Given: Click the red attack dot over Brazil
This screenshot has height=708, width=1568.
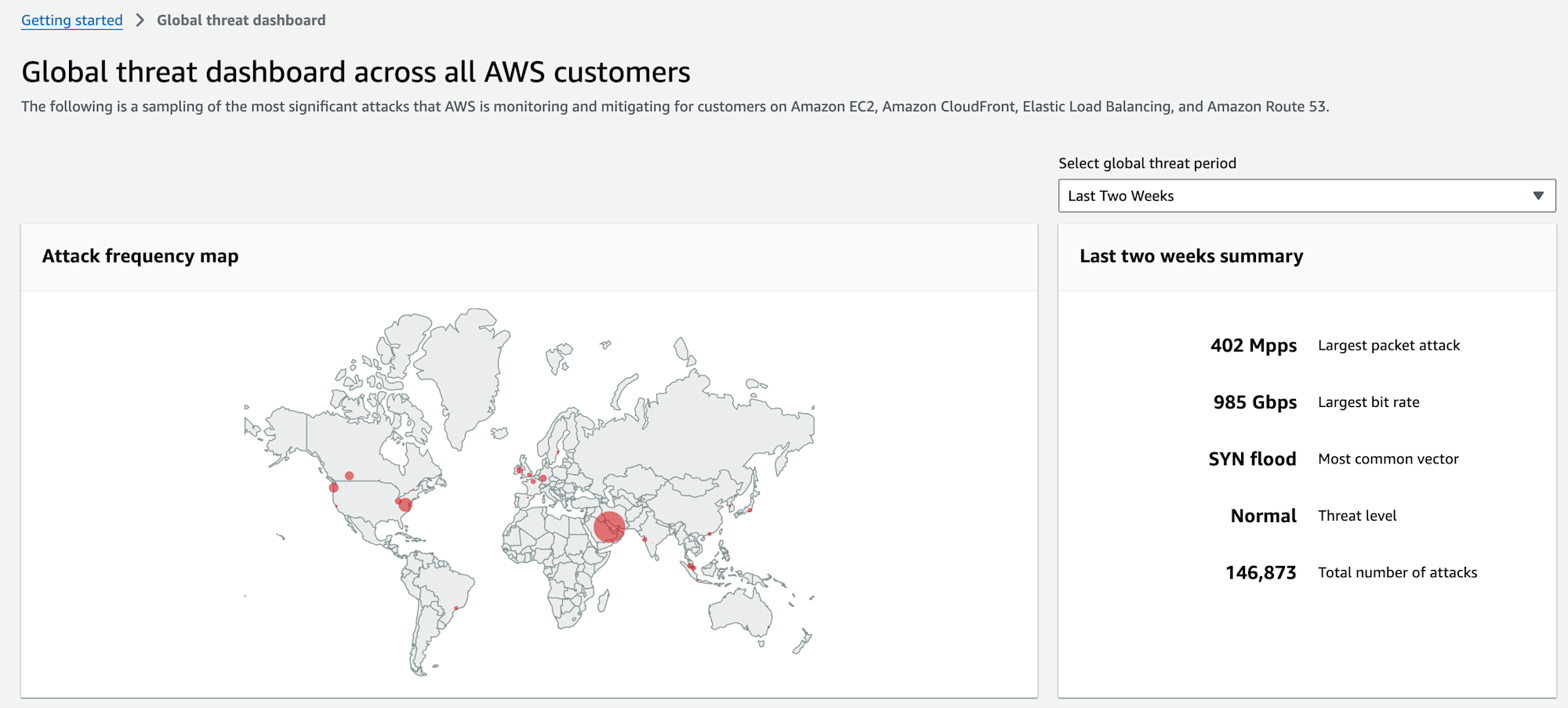Looking at the screenshot, I should 456,608.
